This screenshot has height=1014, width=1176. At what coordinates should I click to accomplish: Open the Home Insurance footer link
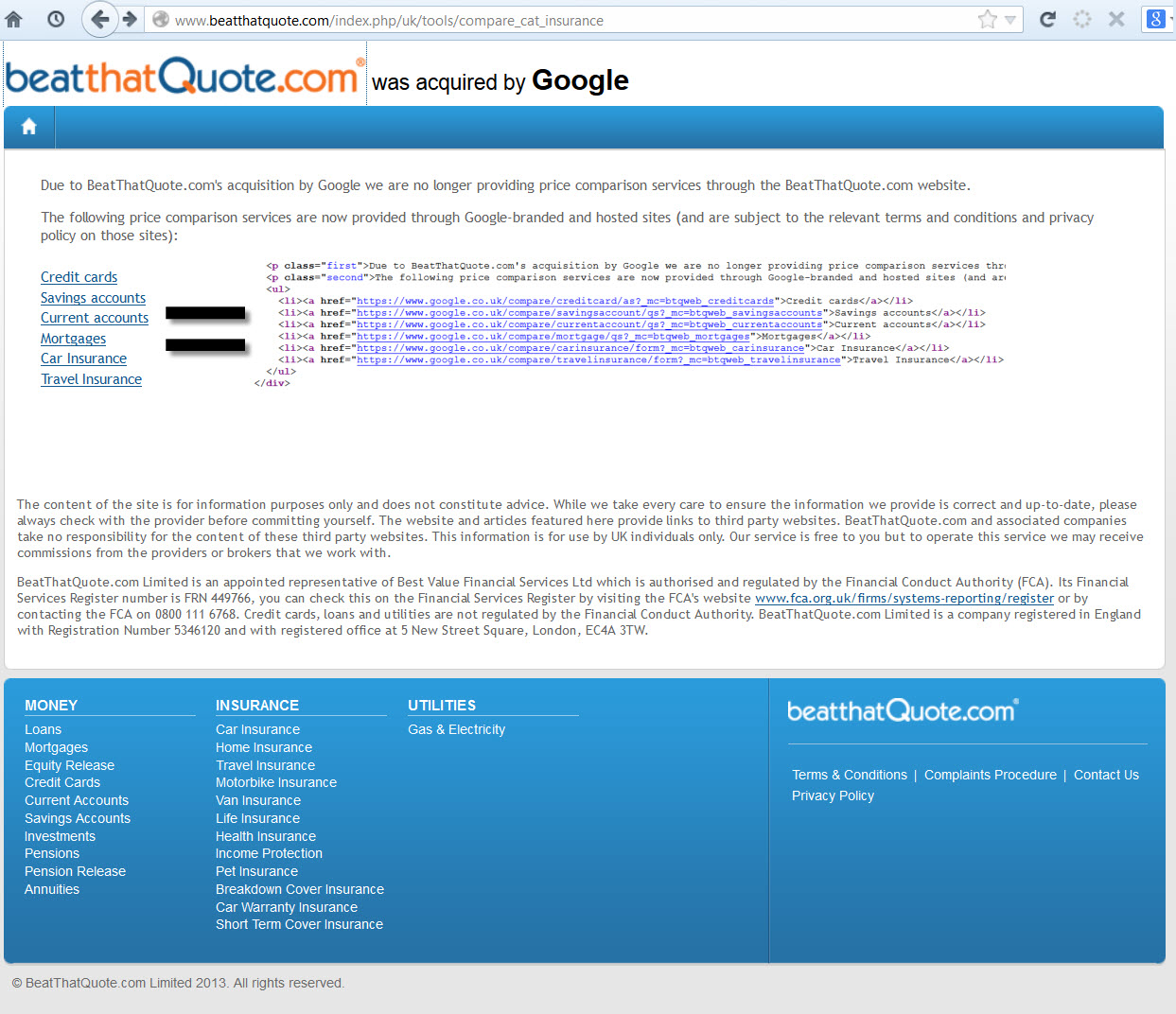[264, 747]
